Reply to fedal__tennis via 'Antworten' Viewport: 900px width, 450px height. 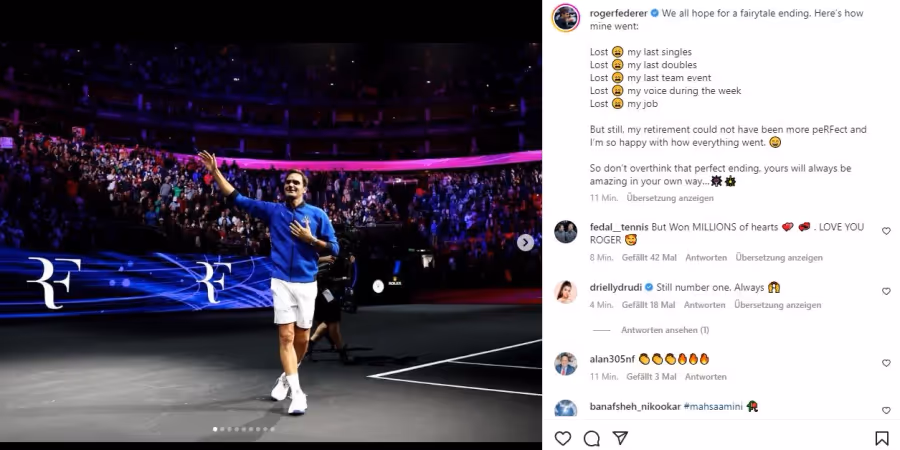[706, 258]
